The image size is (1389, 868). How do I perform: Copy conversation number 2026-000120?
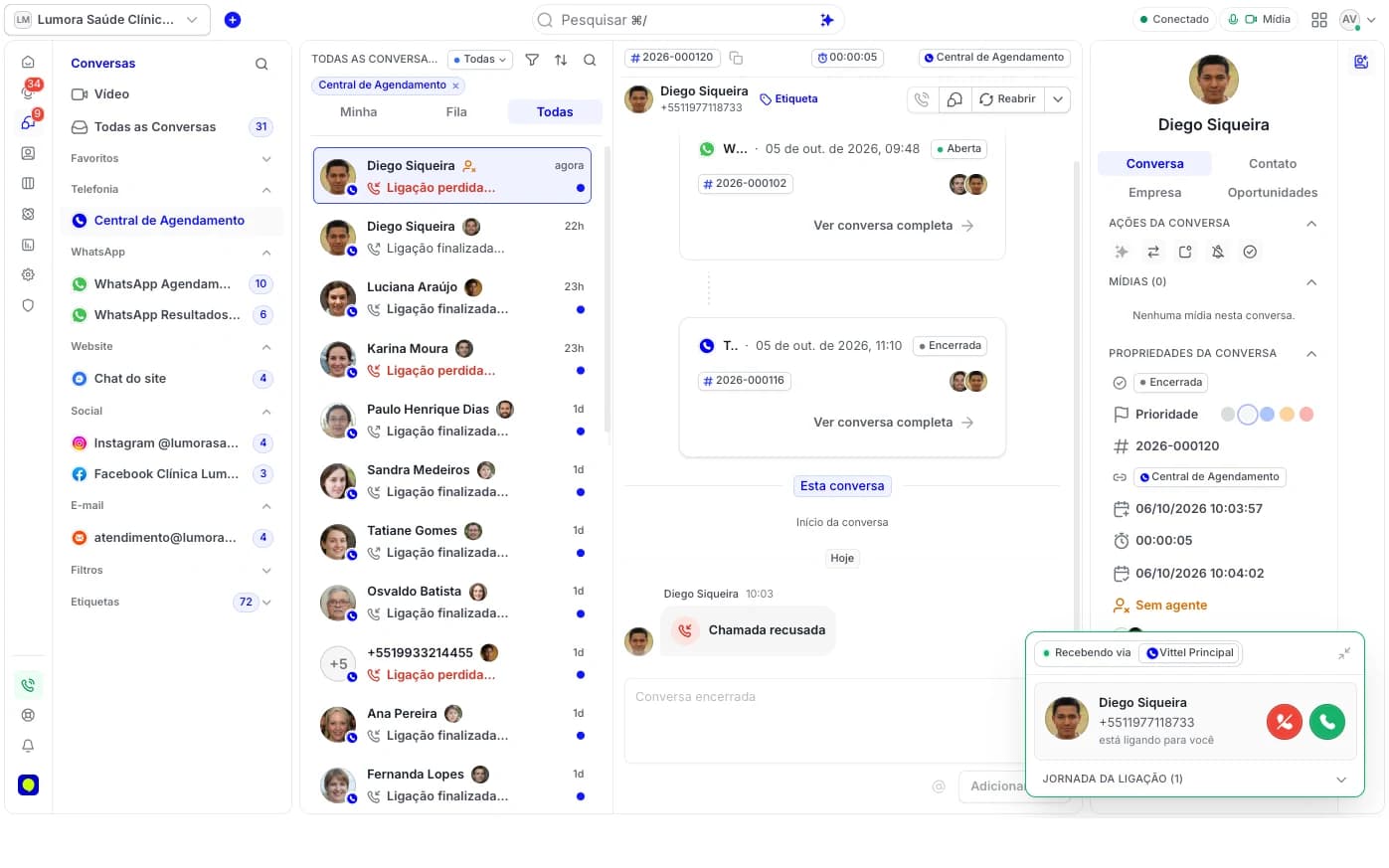coord(736,58)
